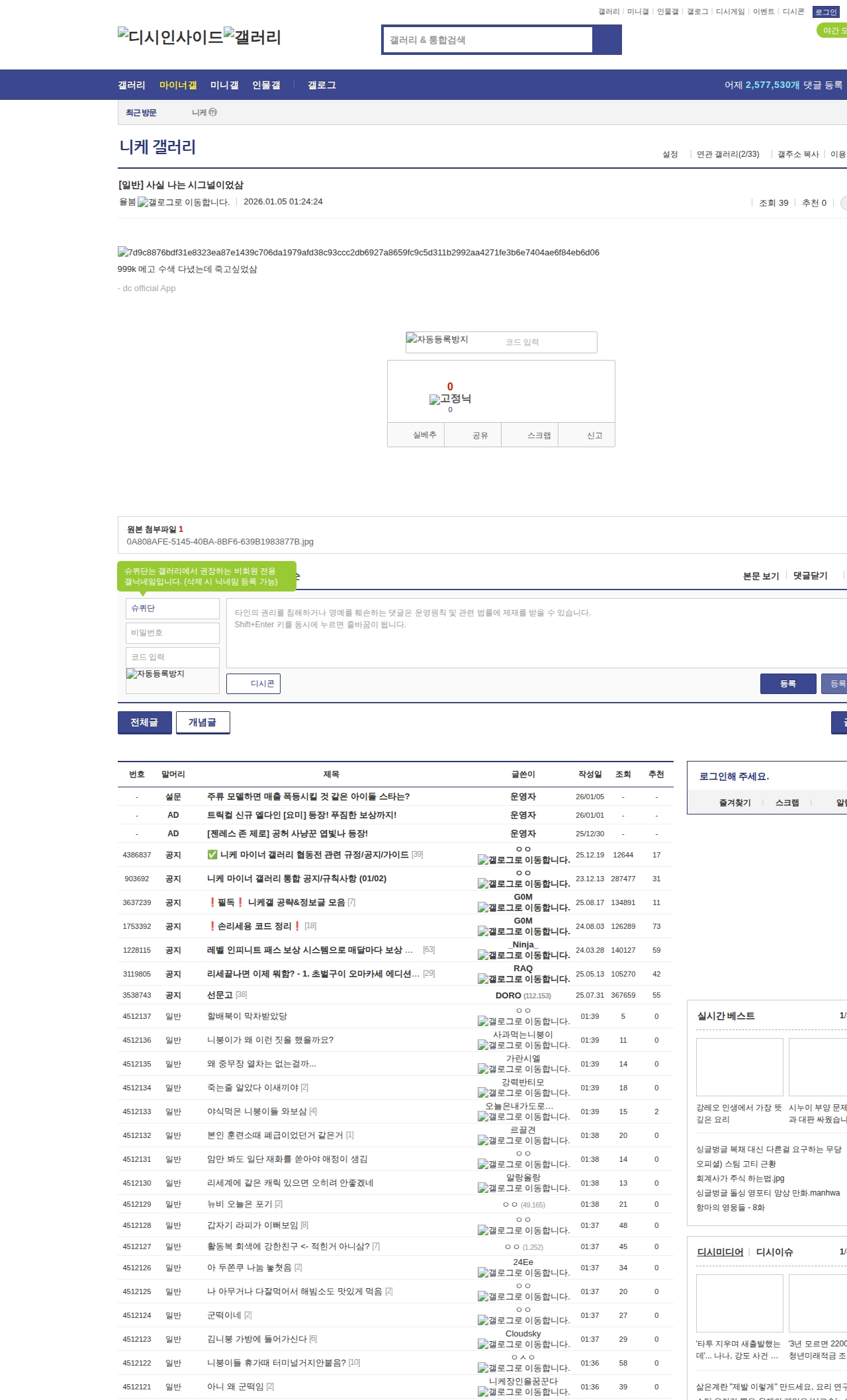
Task: Click the blue search button beside search box
Action: (607, 40)
